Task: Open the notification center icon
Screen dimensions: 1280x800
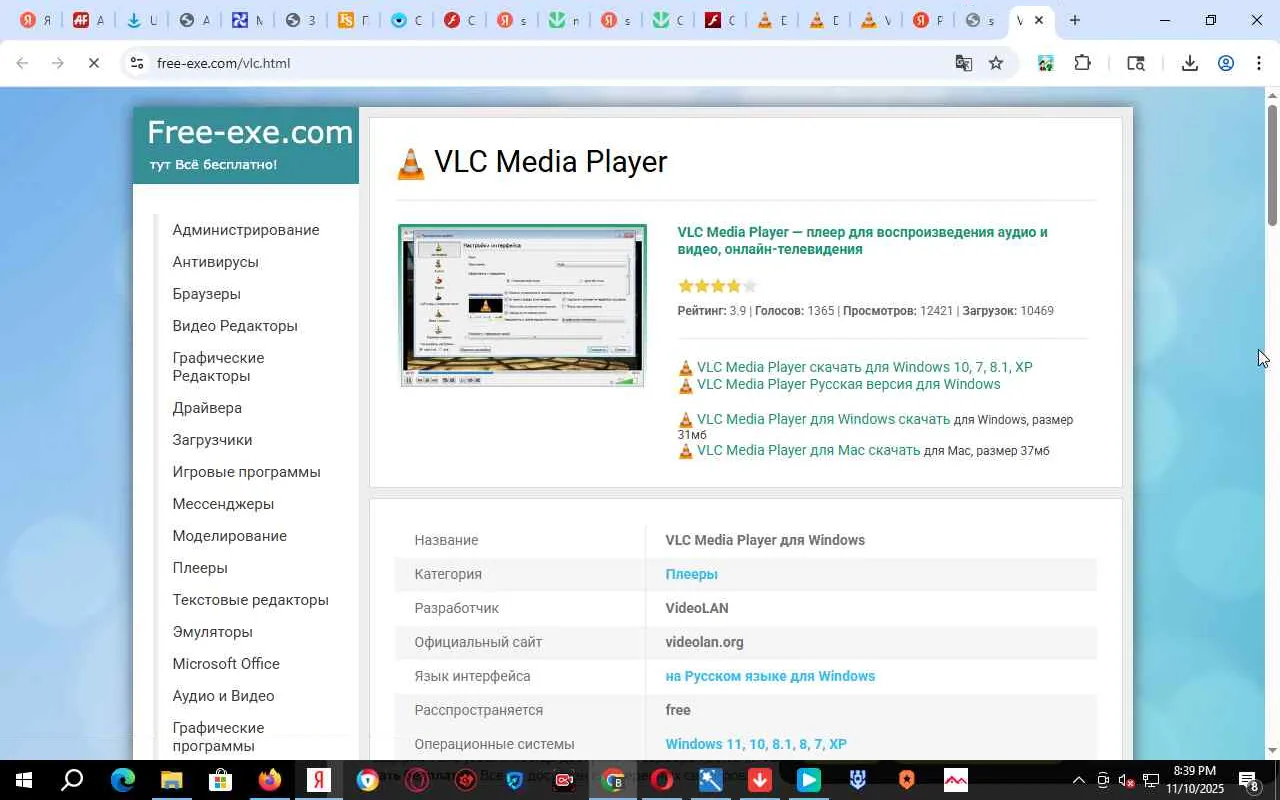Action: [1249, 780]
